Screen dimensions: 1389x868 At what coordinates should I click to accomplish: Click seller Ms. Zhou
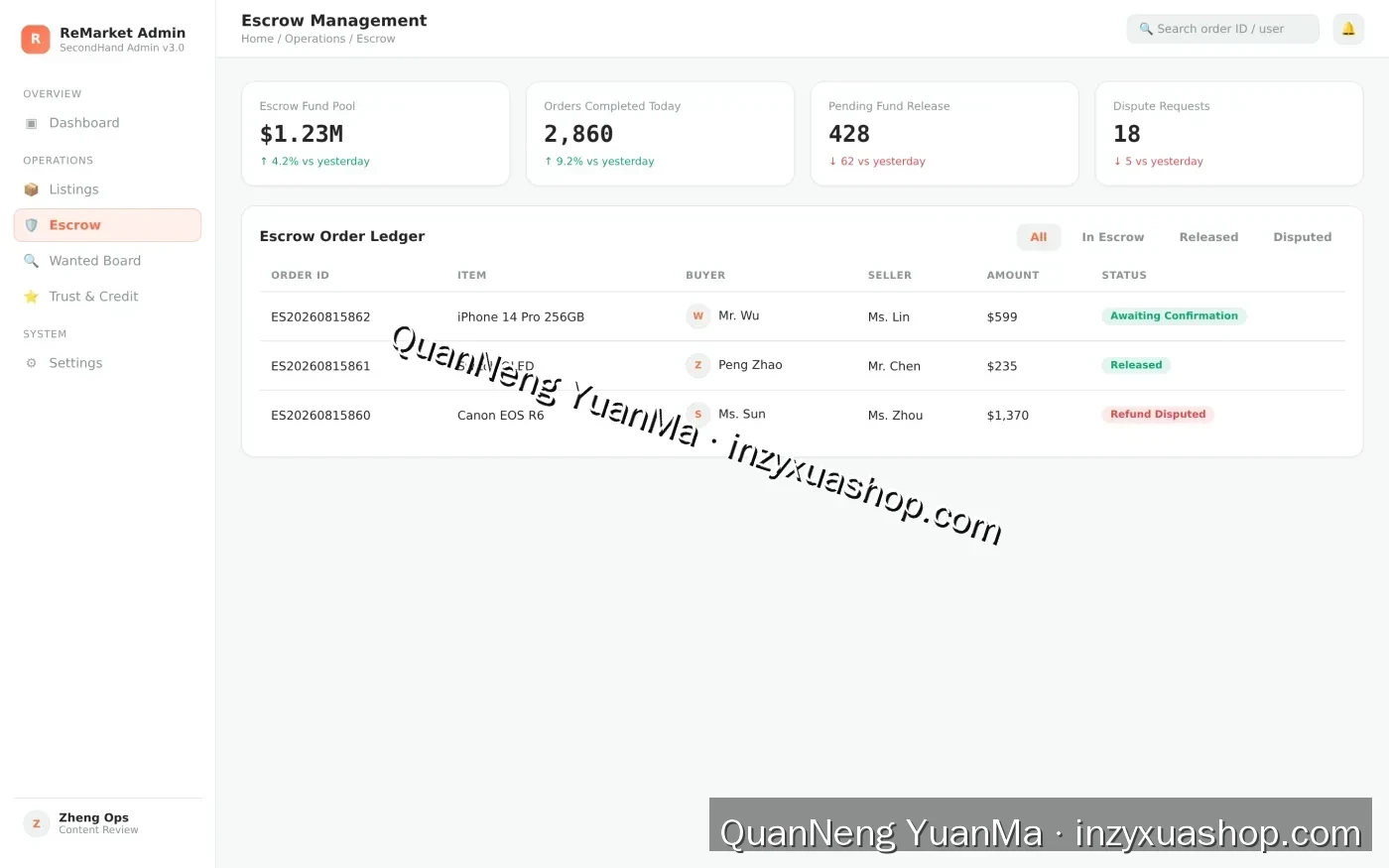(x=896, y=416)
